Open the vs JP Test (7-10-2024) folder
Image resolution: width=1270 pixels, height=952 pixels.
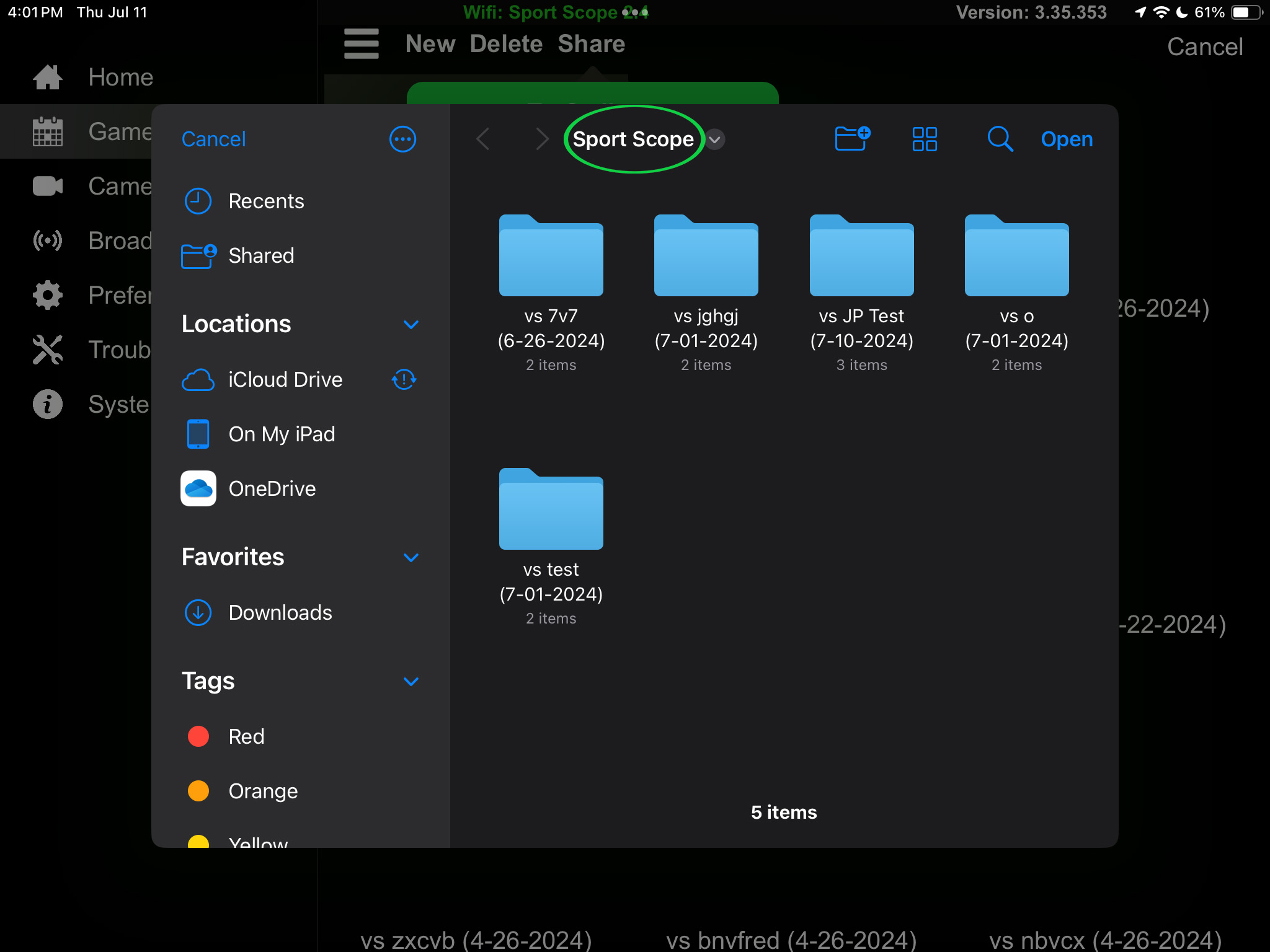click(862, 293)
